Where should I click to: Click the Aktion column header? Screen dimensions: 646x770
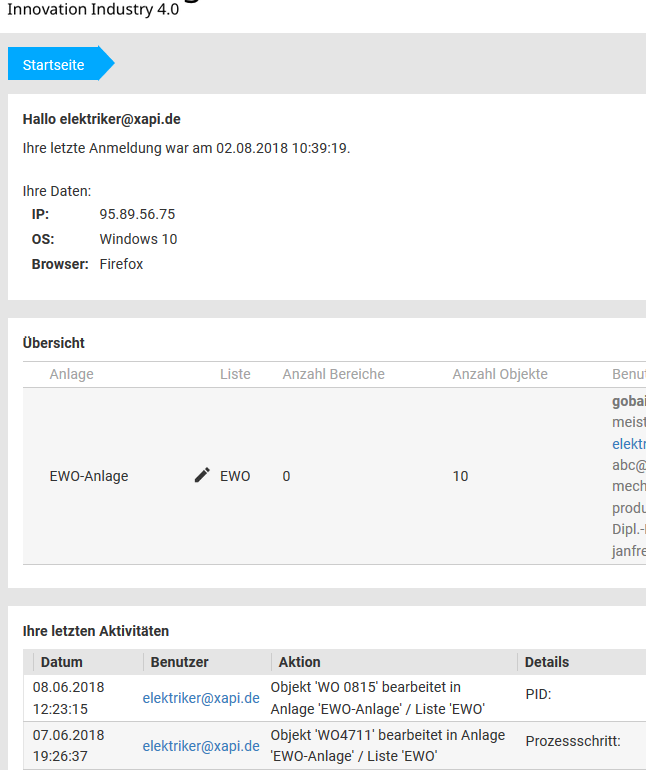pos(300,662)
